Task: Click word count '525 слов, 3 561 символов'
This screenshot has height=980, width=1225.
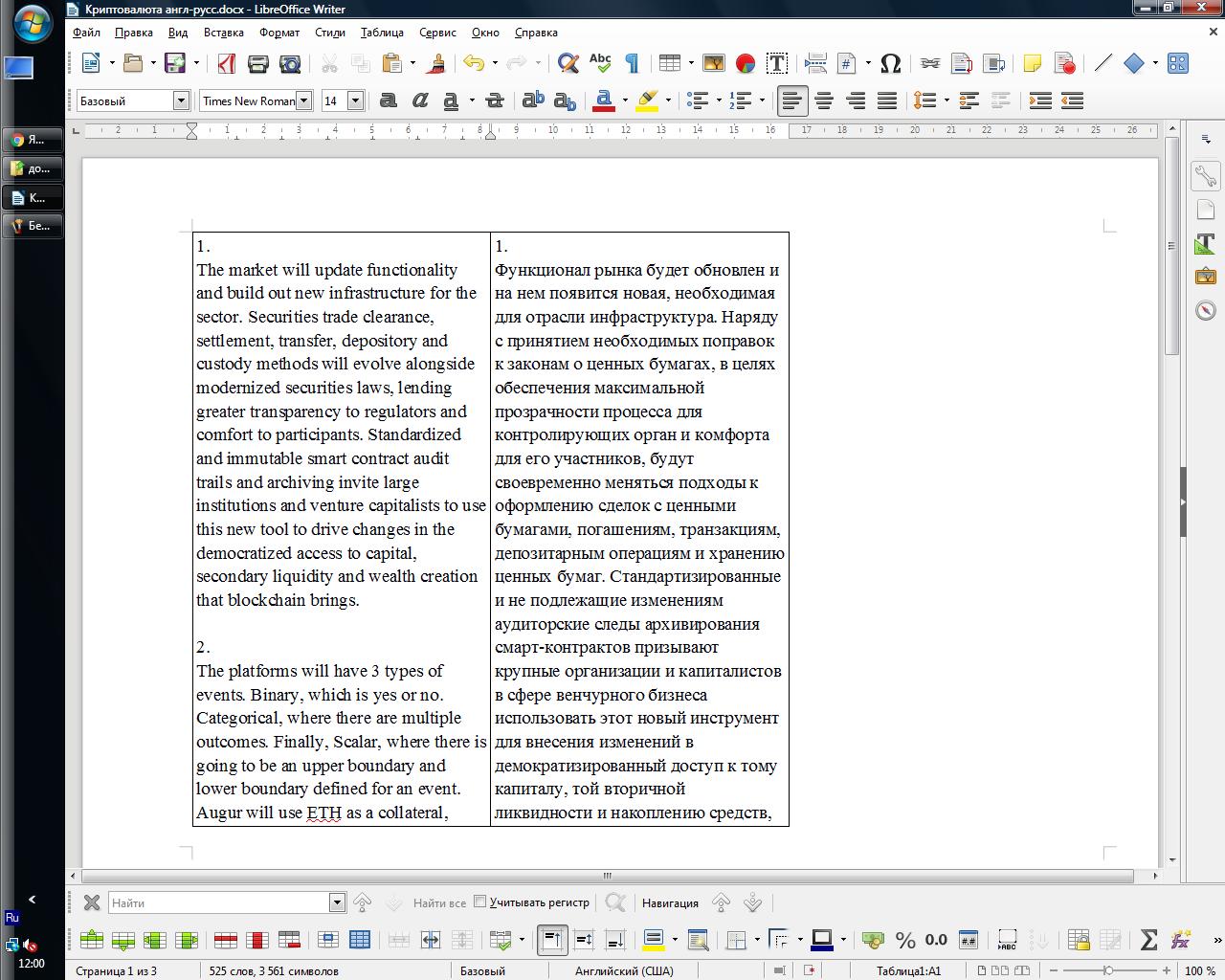Action: pos(274,970)
